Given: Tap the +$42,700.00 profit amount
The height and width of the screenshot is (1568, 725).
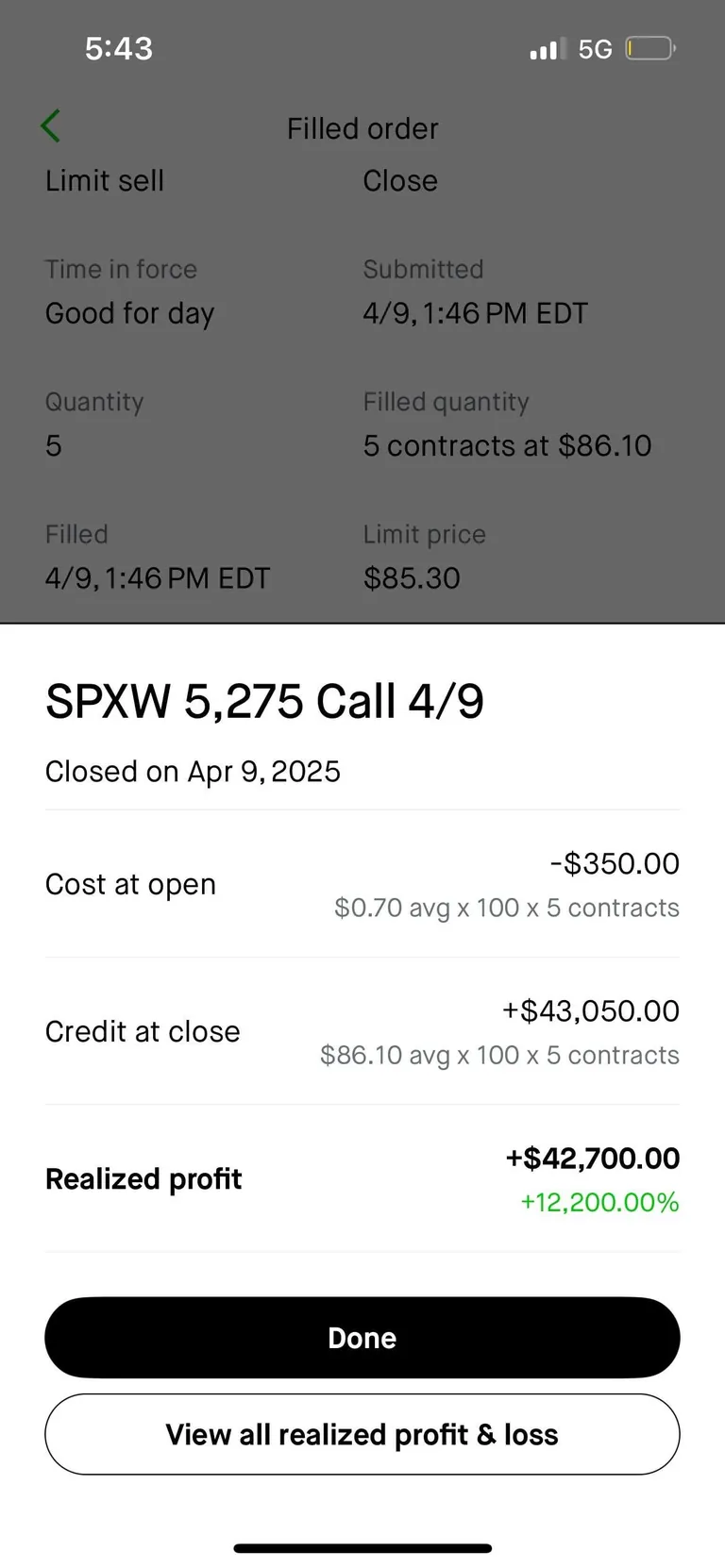Looking at the screenshot, I should pyautogui.click(x=592, y=1158).
